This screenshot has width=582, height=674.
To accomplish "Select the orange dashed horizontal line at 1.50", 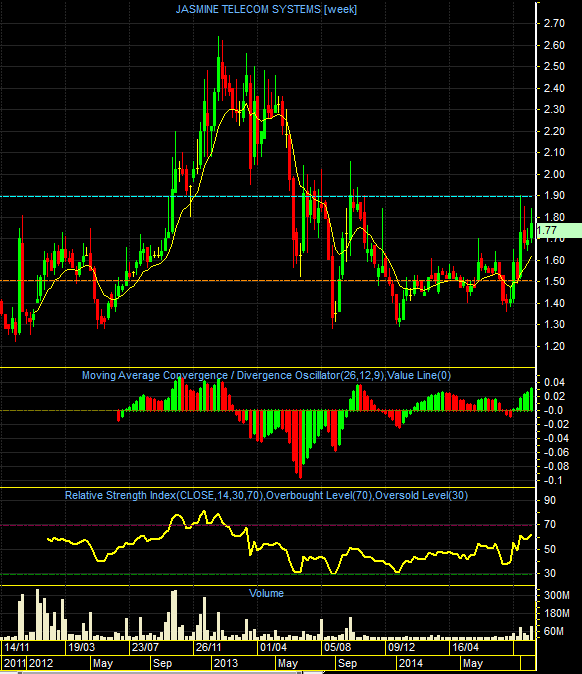I will pos(267,281).
